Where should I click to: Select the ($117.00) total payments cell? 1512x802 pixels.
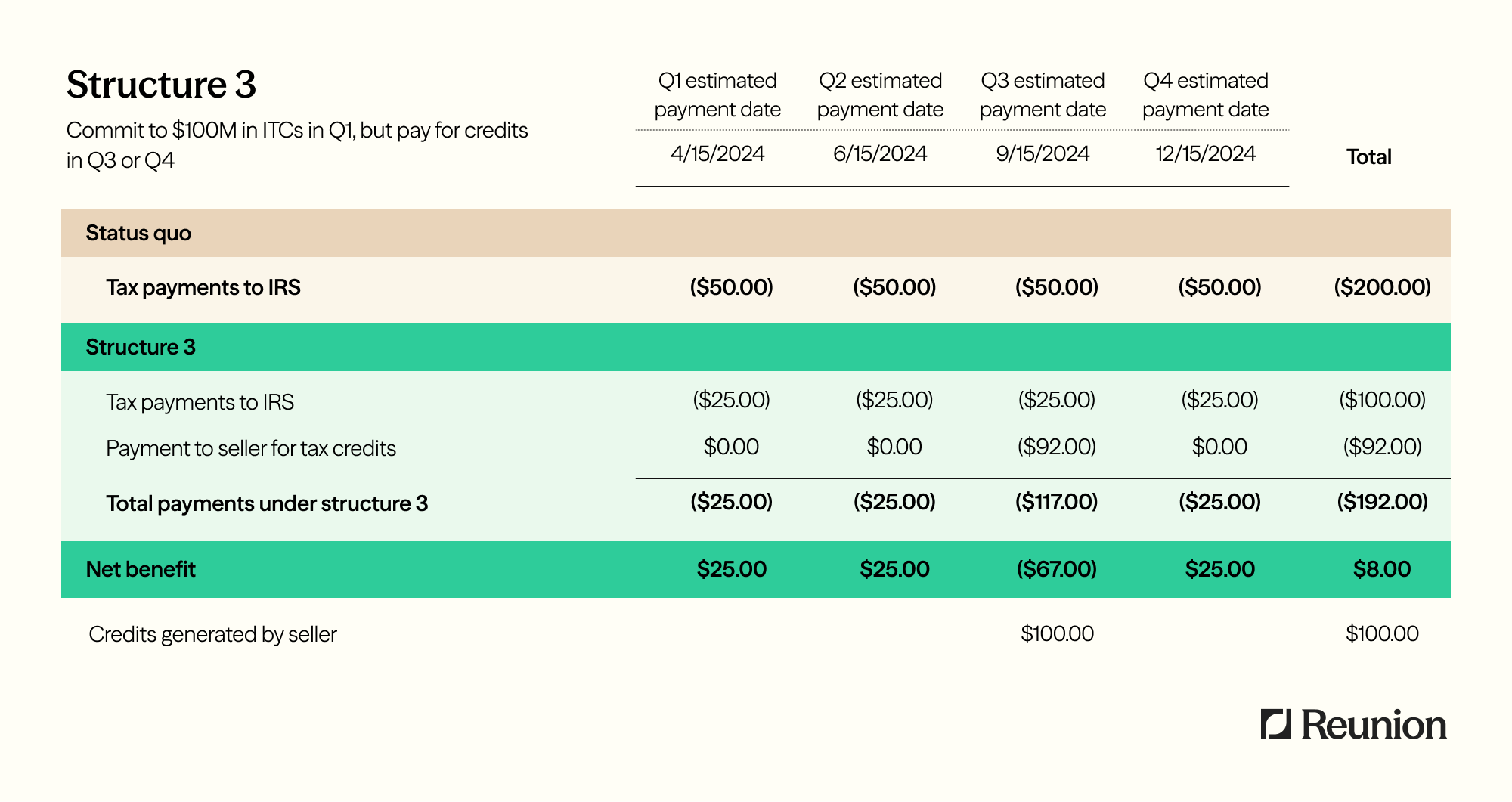[1056, 502]
